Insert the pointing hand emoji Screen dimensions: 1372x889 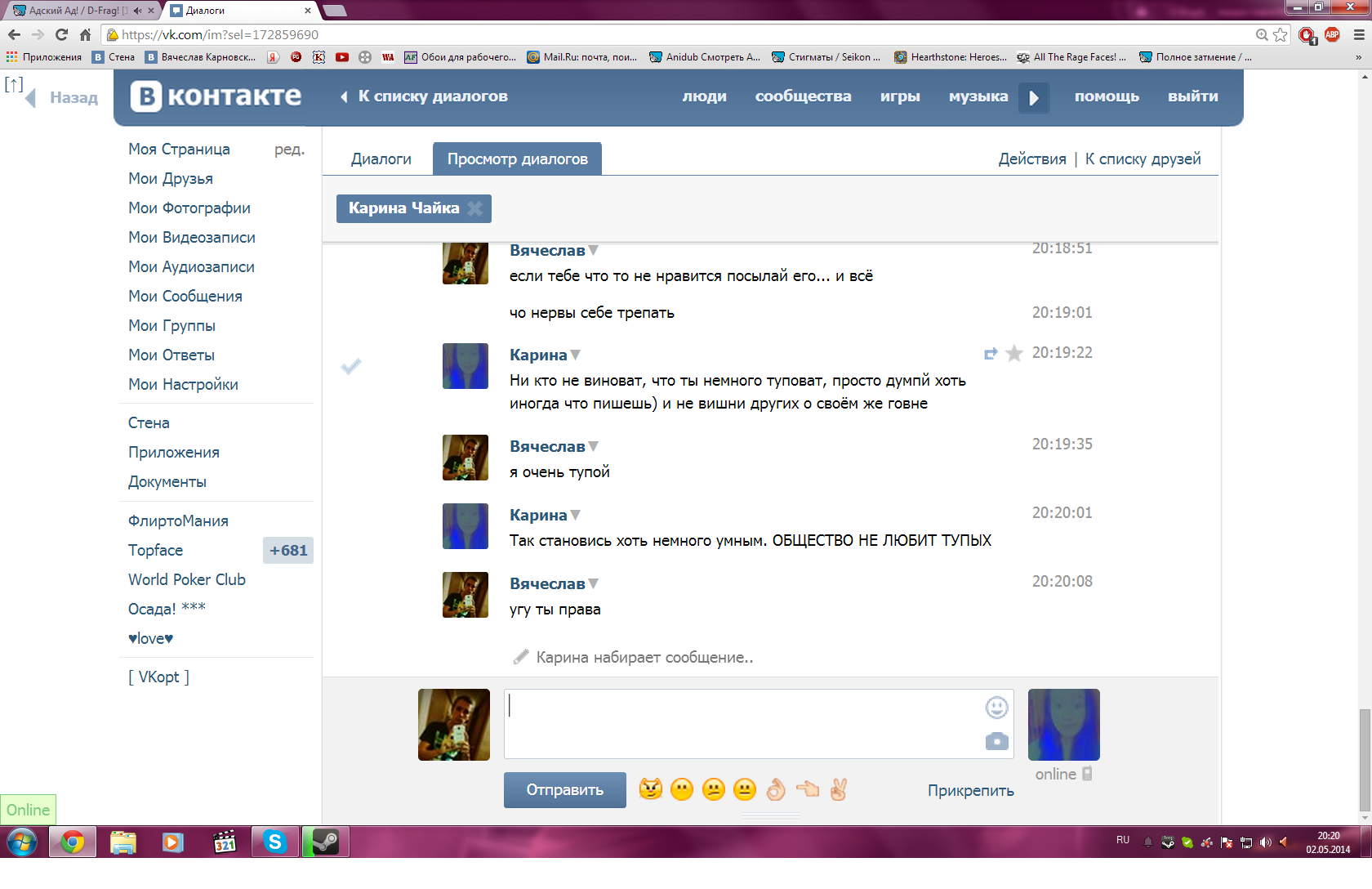[808, 788]
